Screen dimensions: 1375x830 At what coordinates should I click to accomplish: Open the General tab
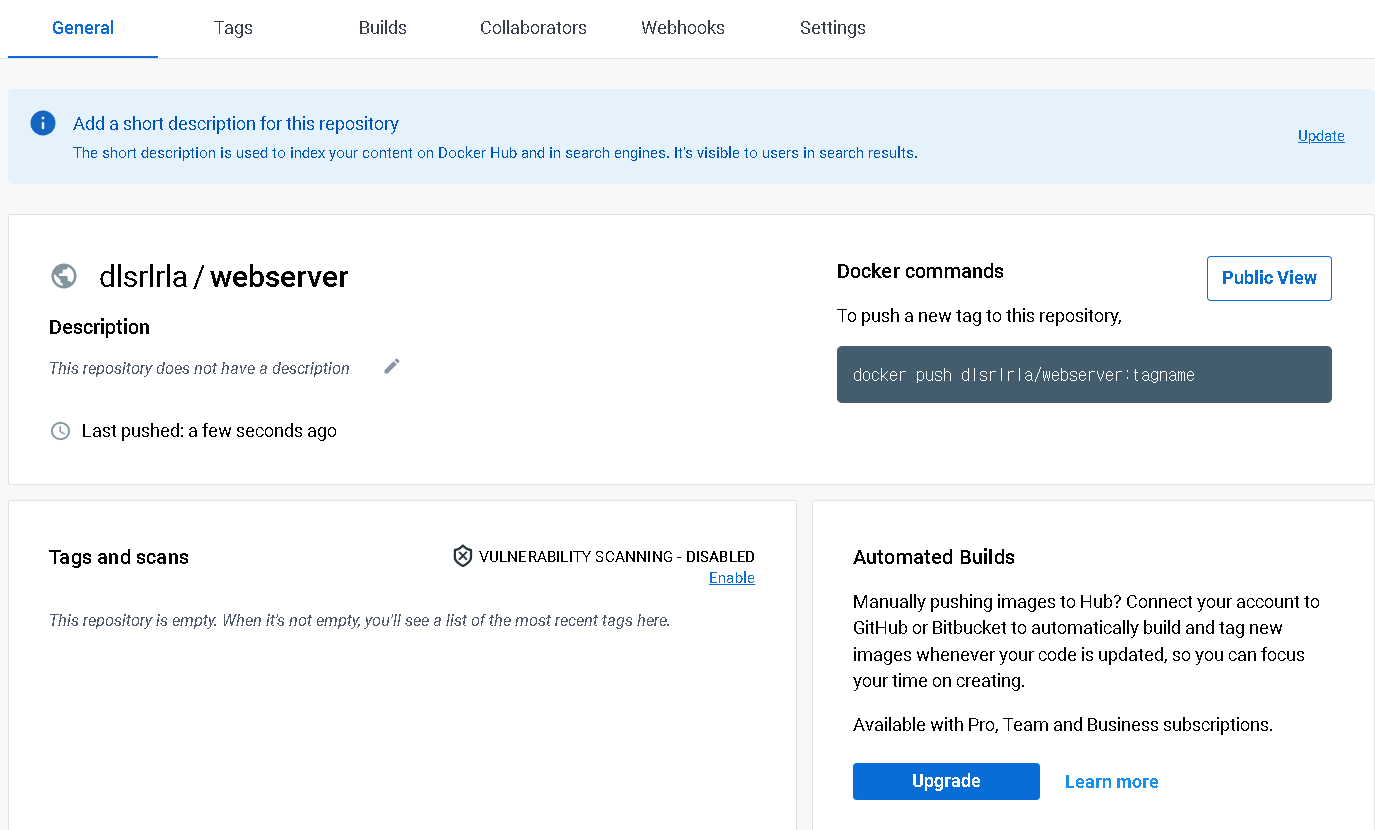point(83,28)
